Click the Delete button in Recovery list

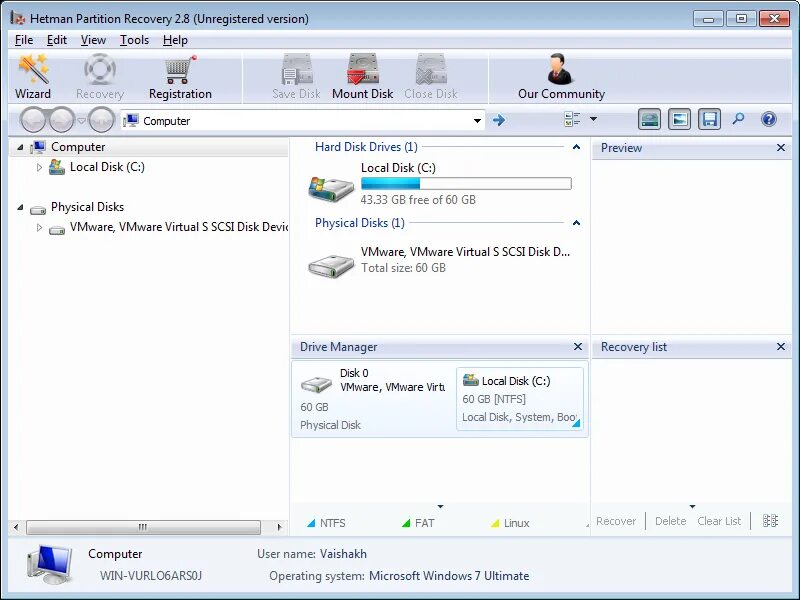pos(670,521)
